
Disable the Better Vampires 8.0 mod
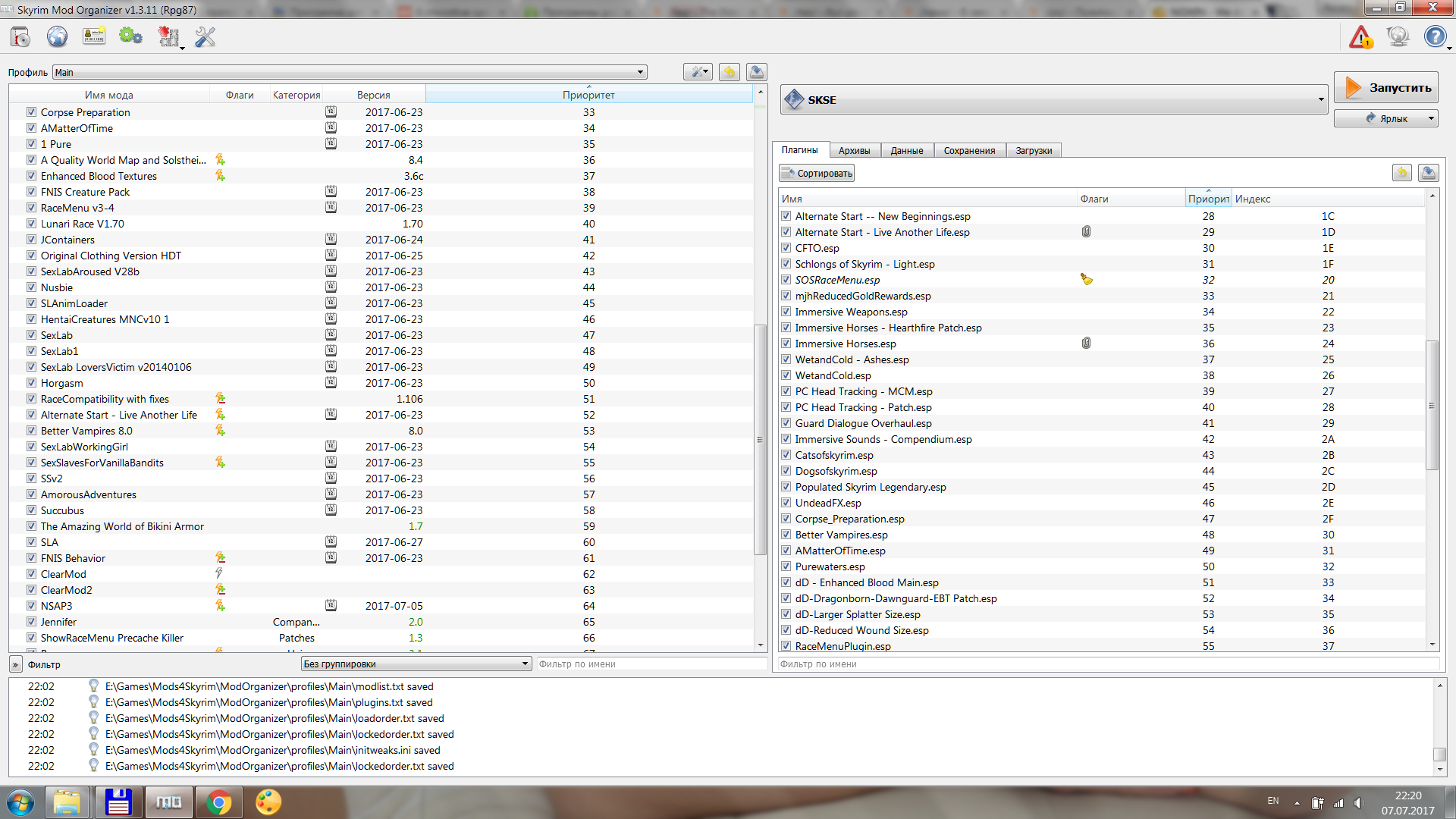[31, 431]
